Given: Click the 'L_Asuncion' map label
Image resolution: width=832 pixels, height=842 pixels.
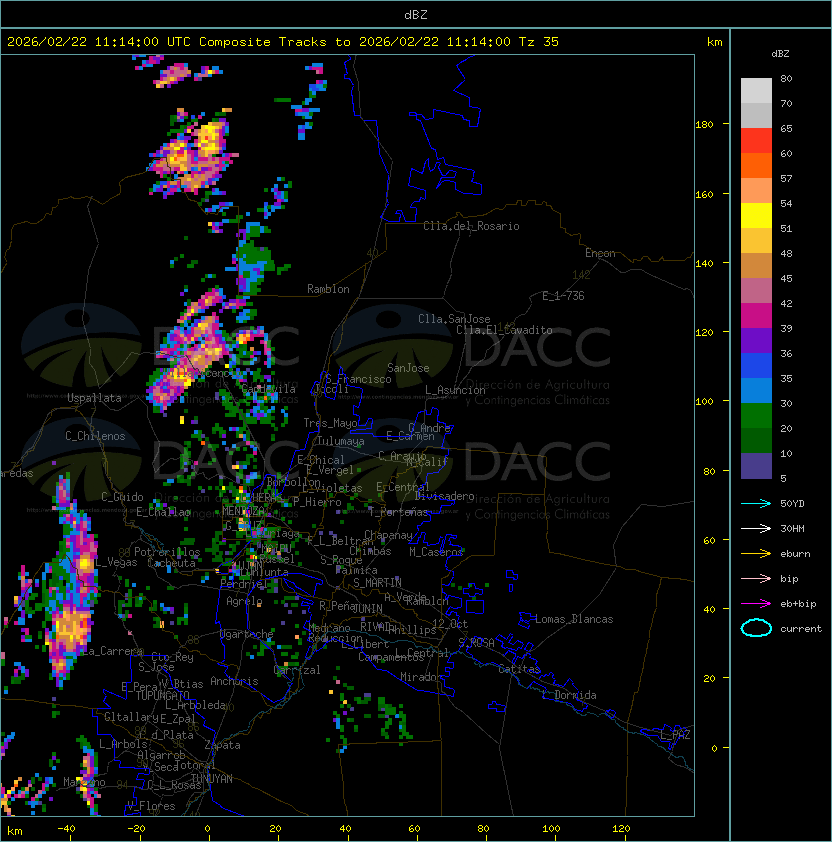Looking at the screenshot, I should tap(455, 390).
